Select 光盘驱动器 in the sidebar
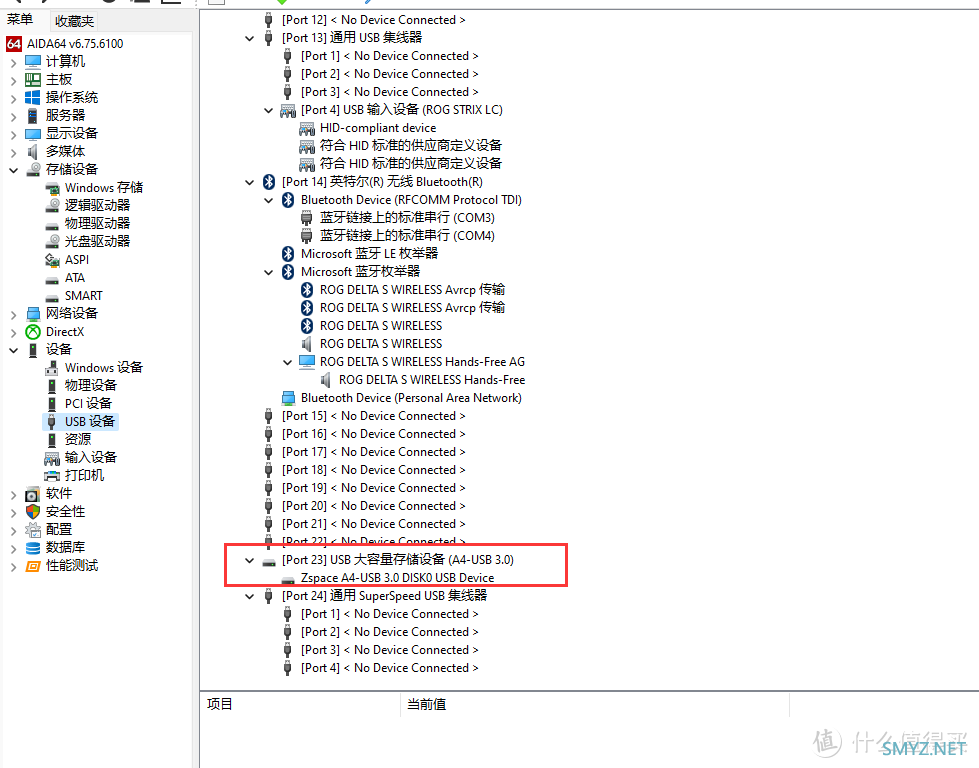 [97, 242]
